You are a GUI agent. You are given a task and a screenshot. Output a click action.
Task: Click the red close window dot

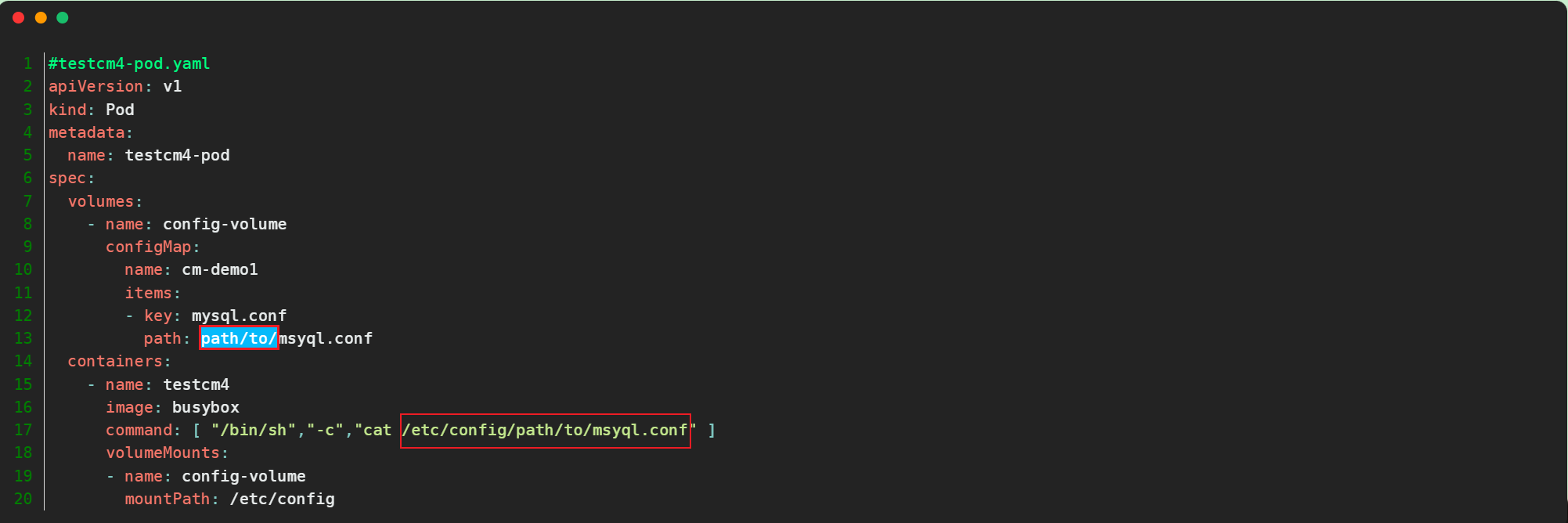tap(19, 18)
